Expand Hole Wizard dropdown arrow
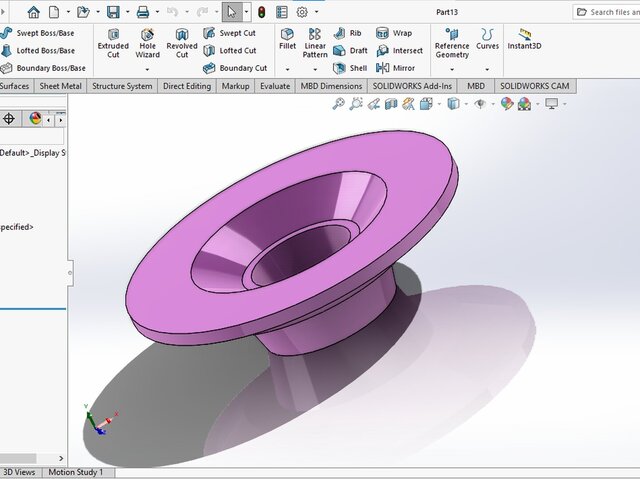The width and height of the screenshot is (640, 479). pos(147,69)
